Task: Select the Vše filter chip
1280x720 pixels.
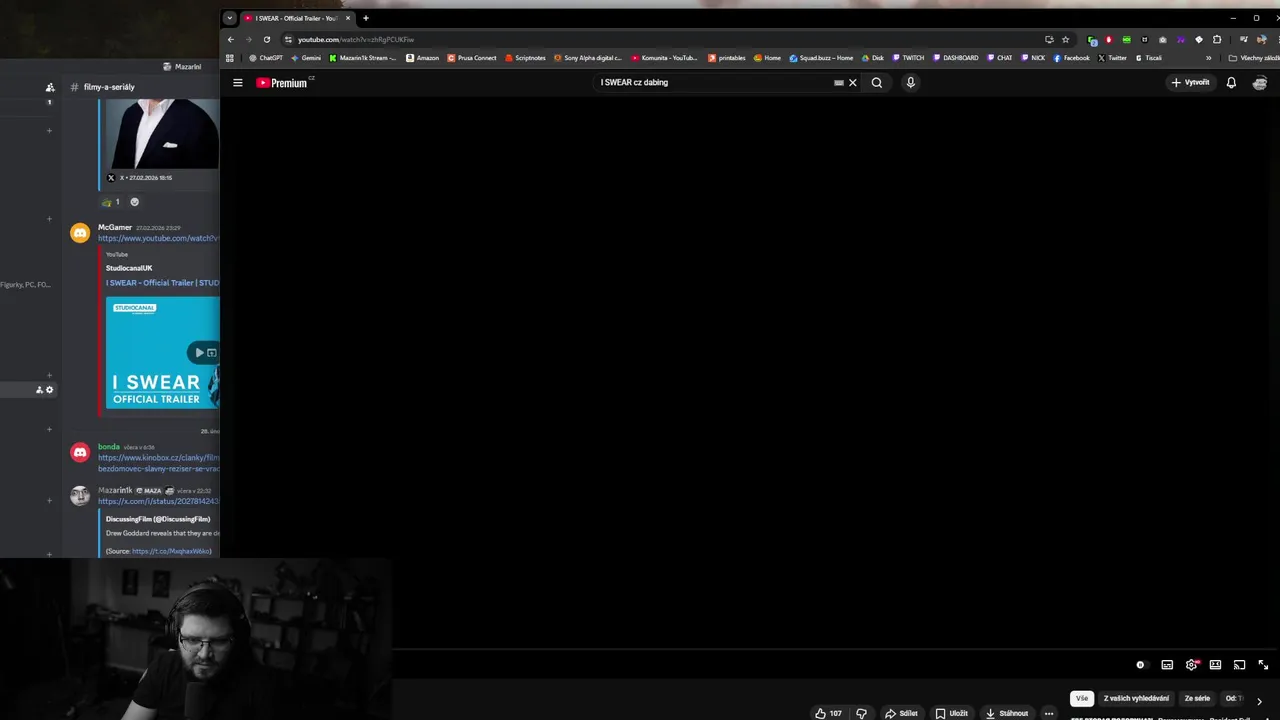Action: pos(1082,699)
